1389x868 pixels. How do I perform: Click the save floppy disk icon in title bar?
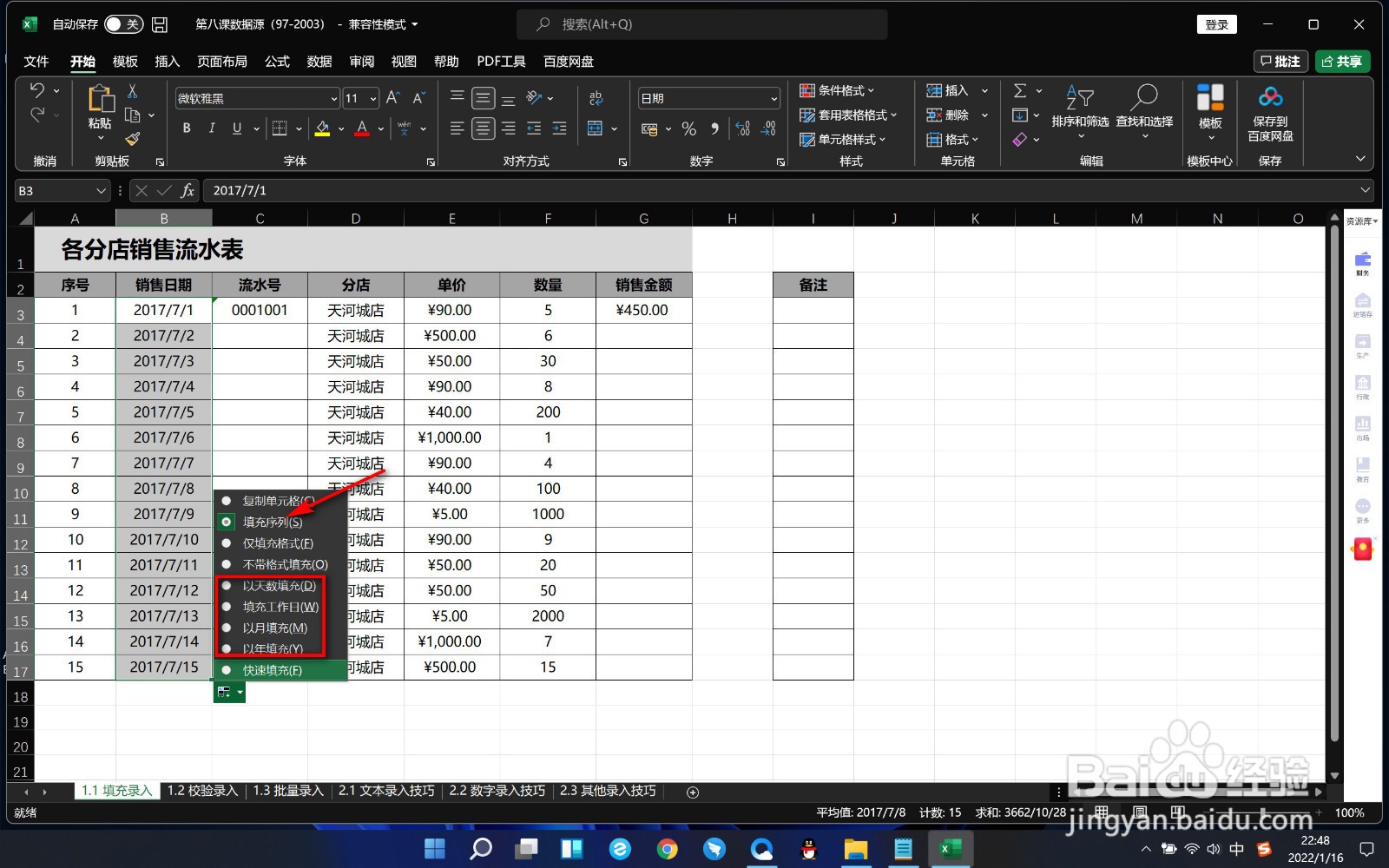160,24
